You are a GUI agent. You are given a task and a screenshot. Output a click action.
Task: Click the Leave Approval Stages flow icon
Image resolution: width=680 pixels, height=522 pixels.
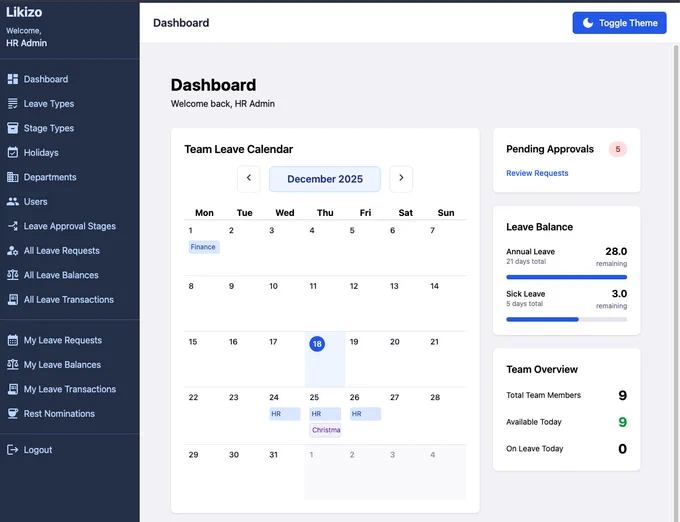(13, 226)
